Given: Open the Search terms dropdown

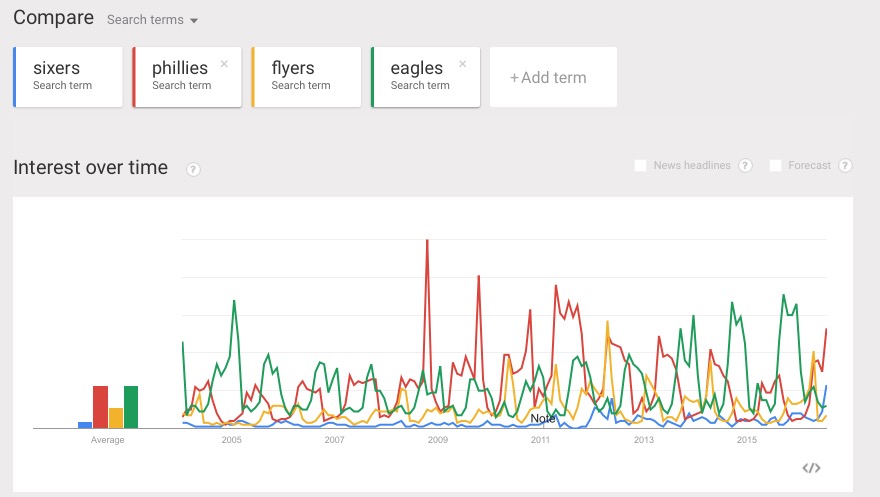Looking at the screenshot, I should coord(152,20).
